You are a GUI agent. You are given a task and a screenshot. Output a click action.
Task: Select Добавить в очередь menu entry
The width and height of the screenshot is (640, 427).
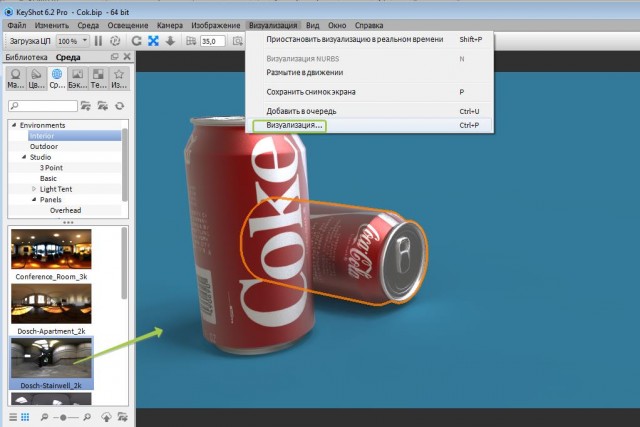(301, 110)
